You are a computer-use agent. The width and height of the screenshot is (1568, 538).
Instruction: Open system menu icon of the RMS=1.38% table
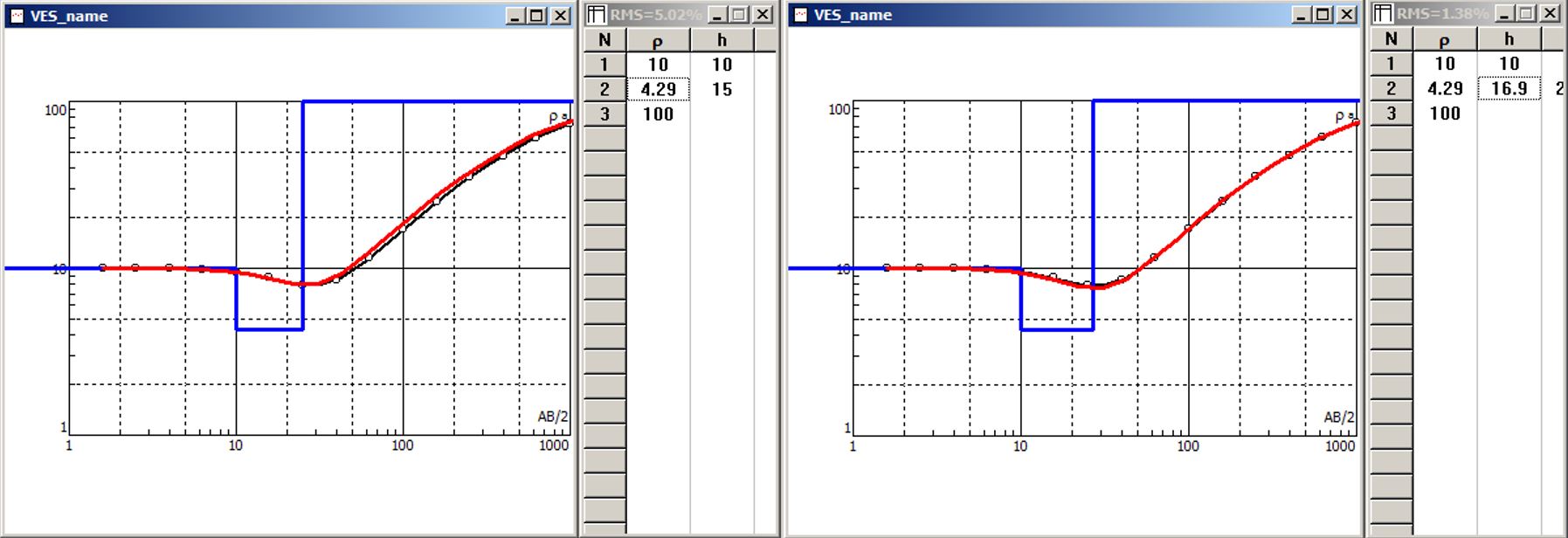click(x=1383, y=14)
